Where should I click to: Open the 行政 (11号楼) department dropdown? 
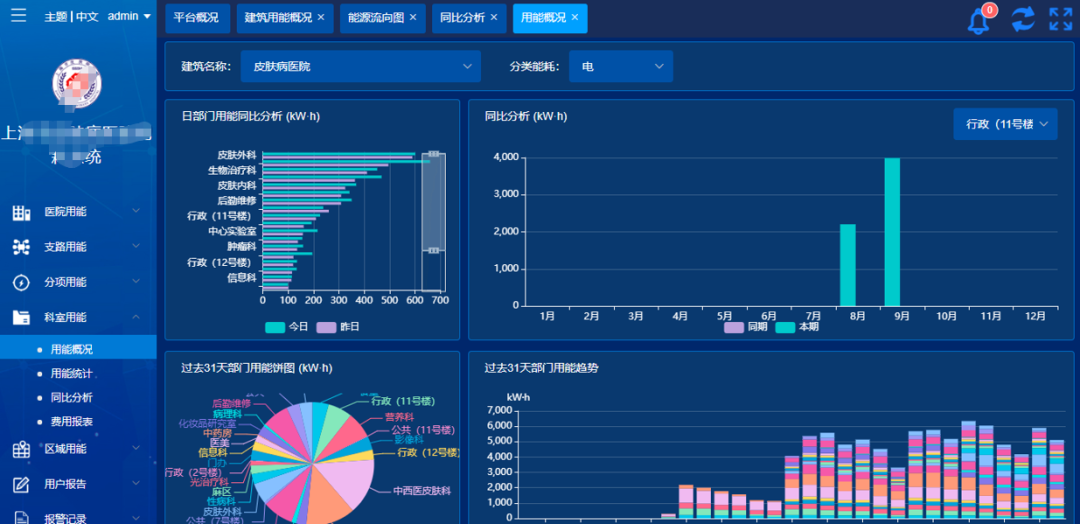[1005, 124]
